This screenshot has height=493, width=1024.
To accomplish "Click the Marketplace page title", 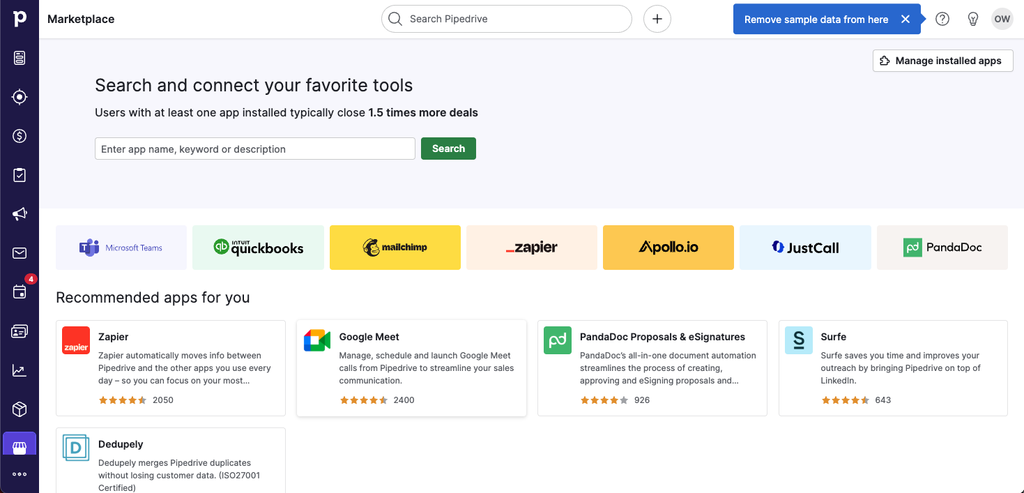I will tap(81, 19).
